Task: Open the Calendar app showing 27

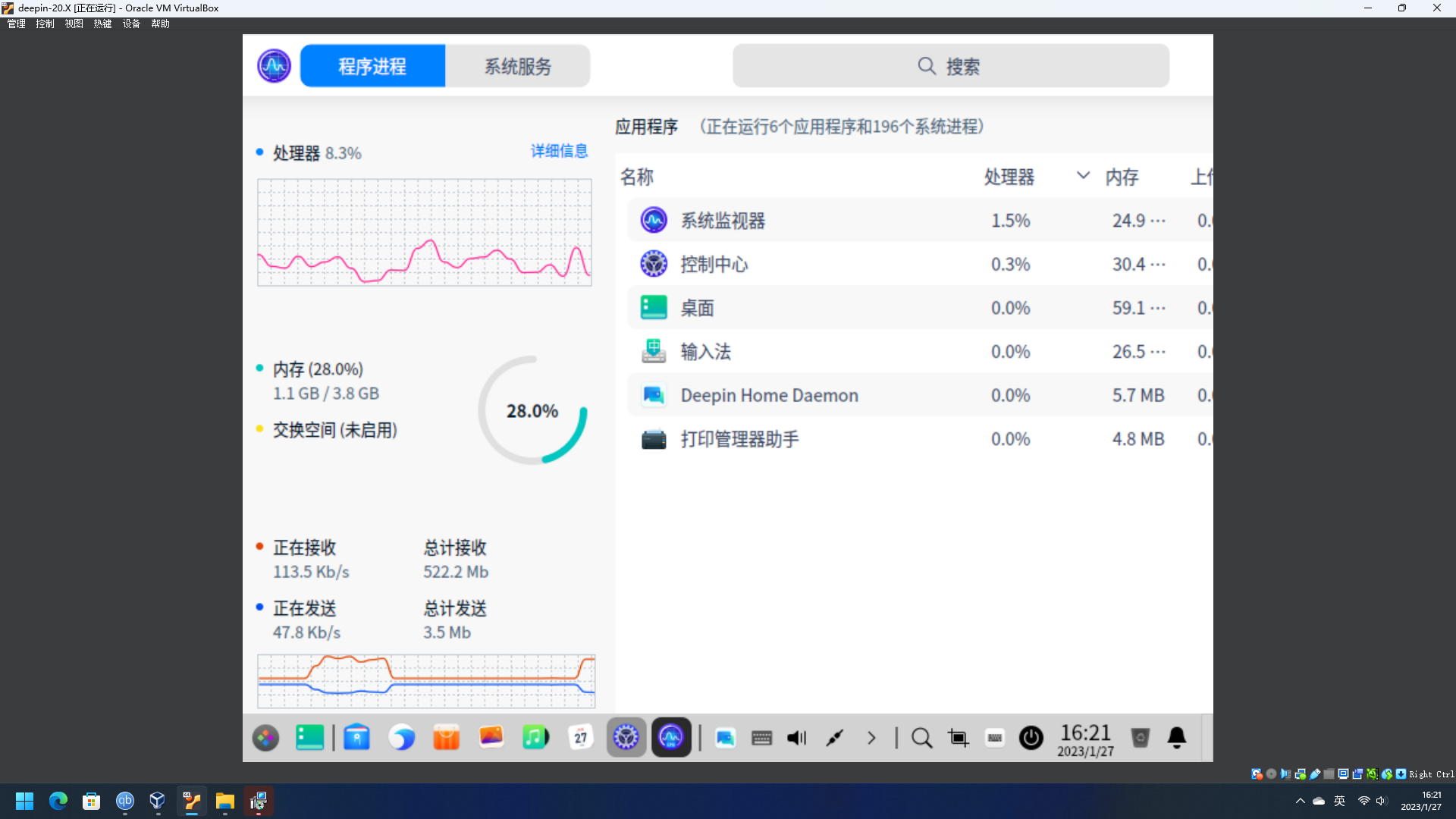Action: click(580, 736)
